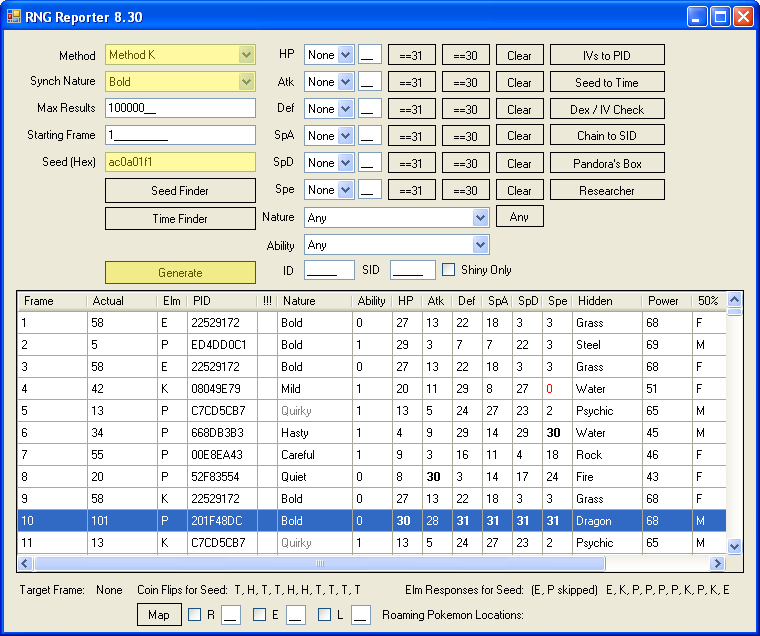
Task: Clear the Spe IV filter
Action: [519, 190]
